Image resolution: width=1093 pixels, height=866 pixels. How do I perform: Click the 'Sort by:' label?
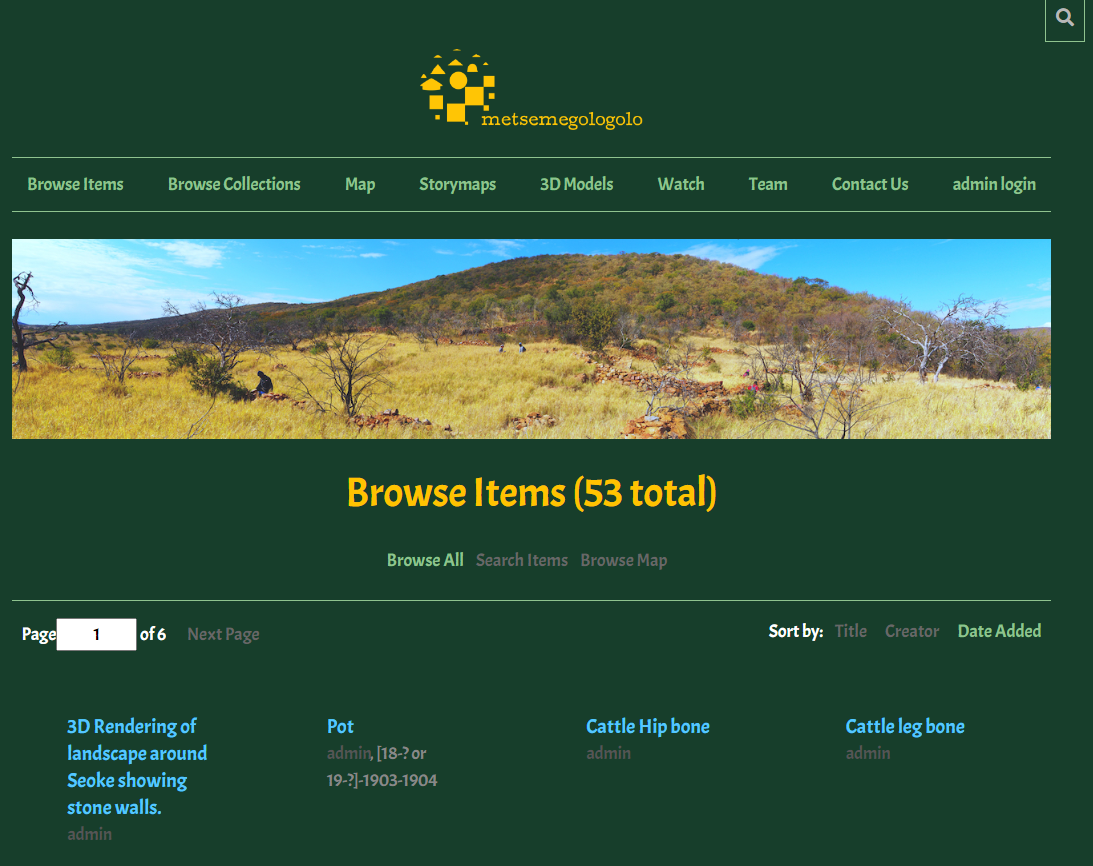pos(795,631)
